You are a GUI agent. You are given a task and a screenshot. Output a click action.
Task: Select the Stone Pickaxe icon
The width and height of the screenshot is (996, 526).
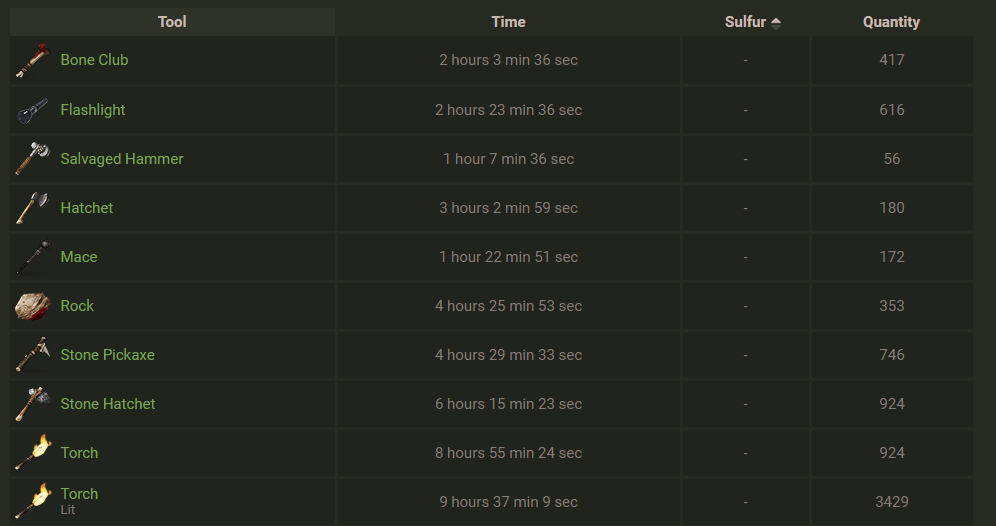(x=32, y=354)
